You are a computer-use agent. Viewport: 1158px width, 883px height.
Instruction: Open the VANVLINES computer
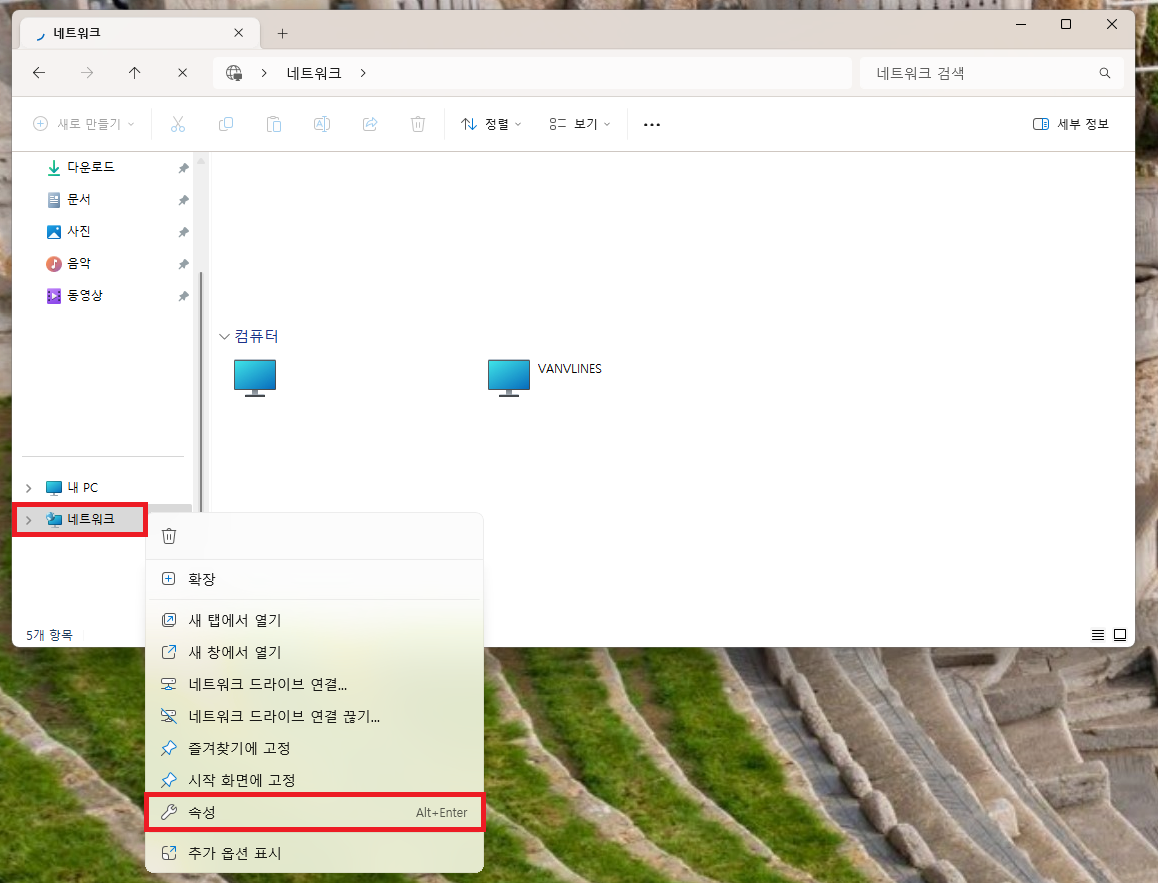(508, 378)
